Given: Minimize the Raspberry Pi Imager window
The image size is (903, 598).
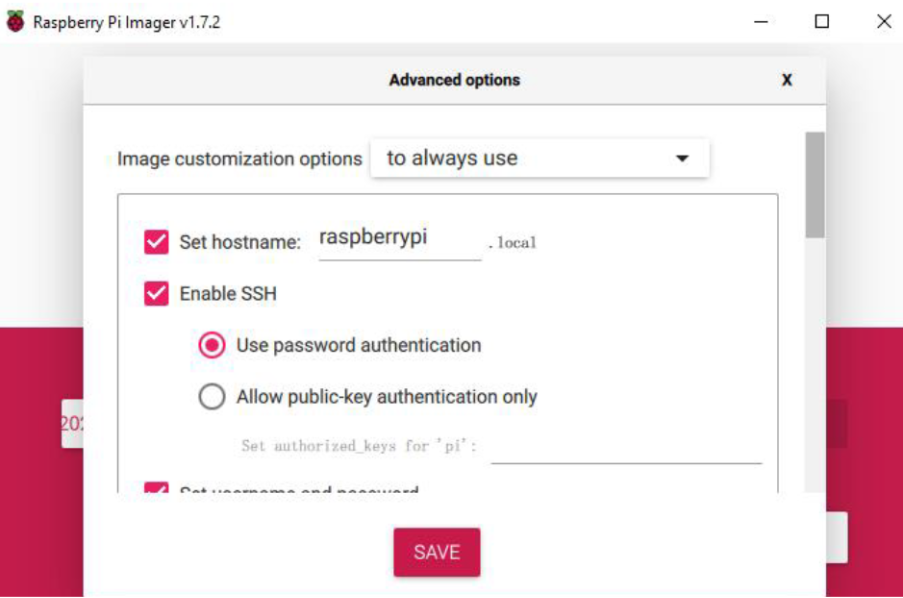Looking at the screenshot, I should (761, 22).
